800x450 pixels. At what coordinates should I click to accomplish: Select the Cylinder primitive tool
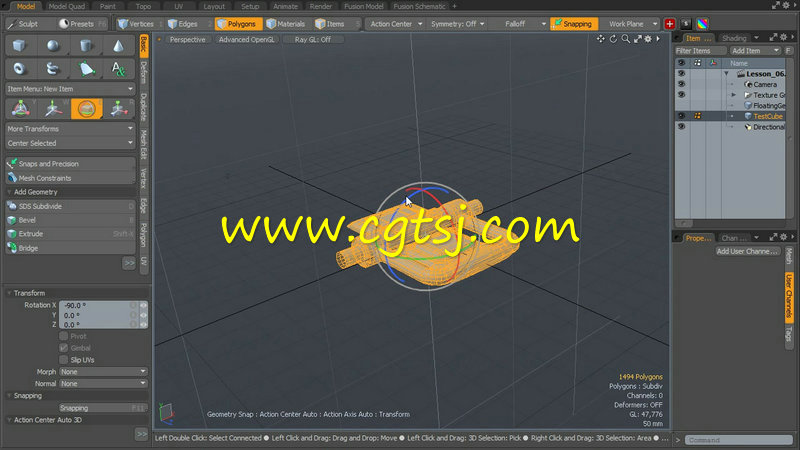pyautogui.click(x=85, y=46)
